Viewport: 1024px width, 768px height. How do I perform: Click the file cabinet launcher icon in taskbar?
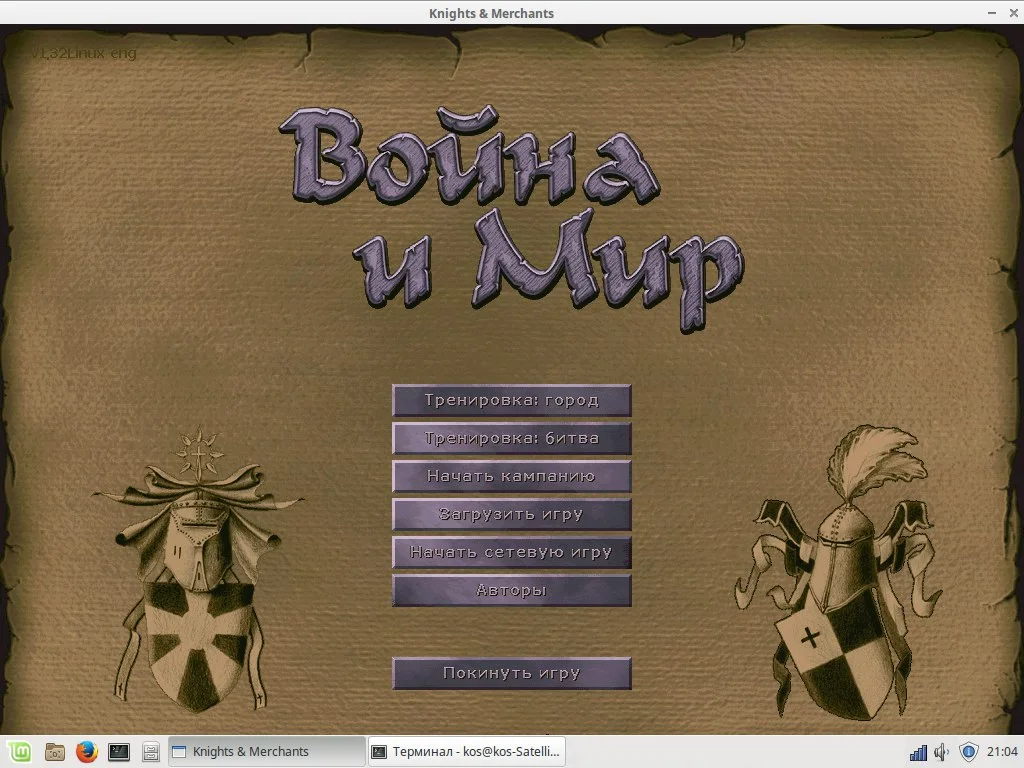point(151,752)
